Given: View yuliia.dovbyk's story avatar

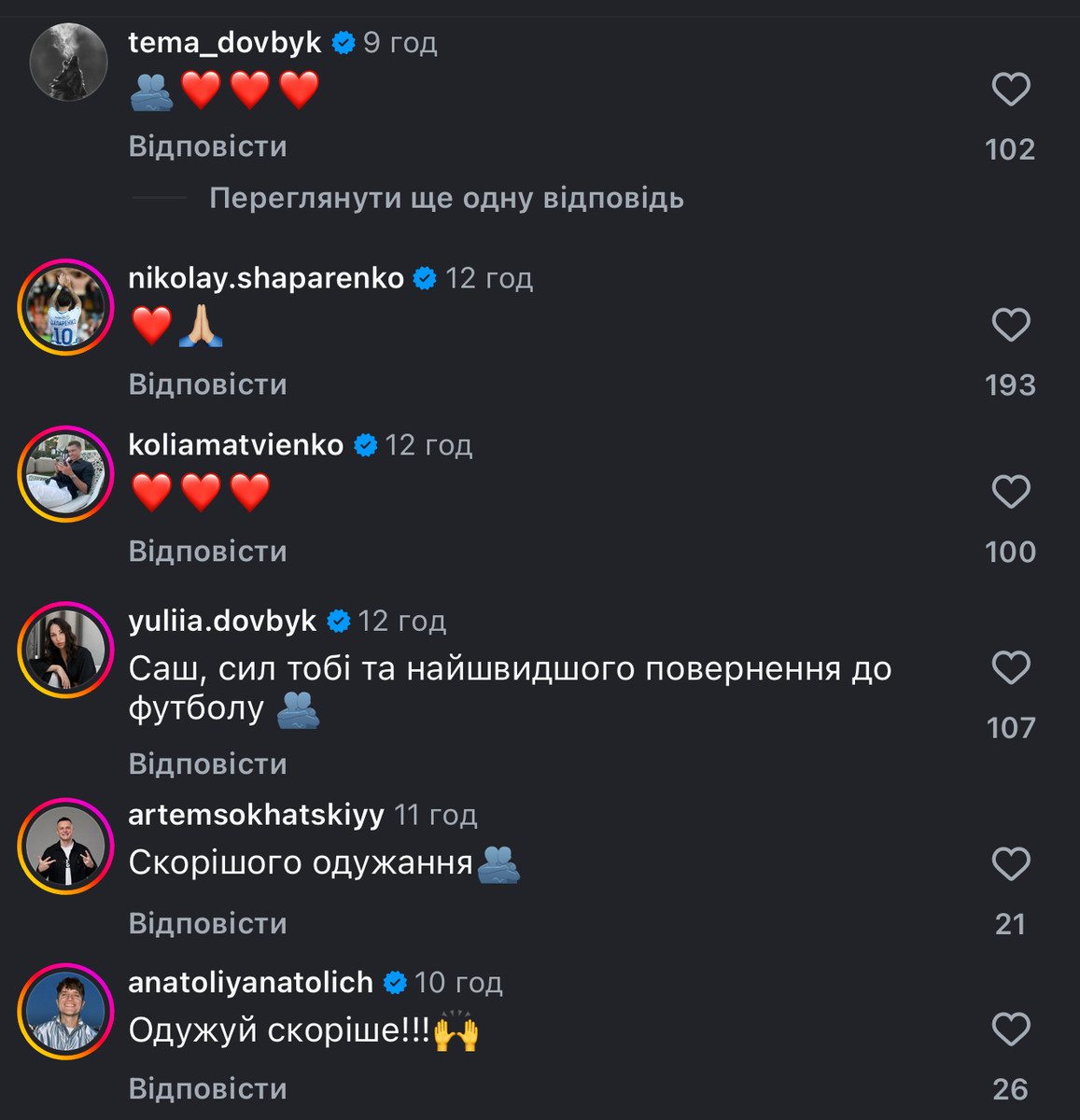Looking at the screenshot, I should (65, 650).
